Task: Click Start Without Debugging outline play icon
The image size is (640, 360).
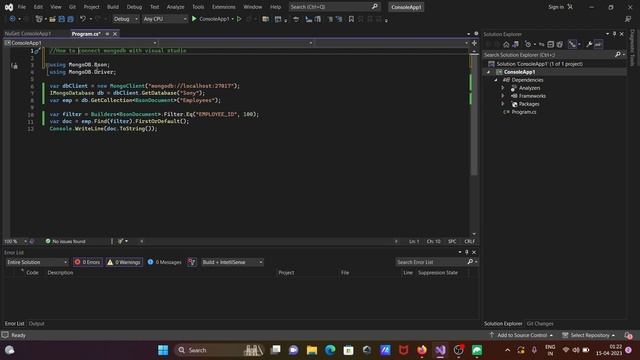Action: click(x=239, y=19)
